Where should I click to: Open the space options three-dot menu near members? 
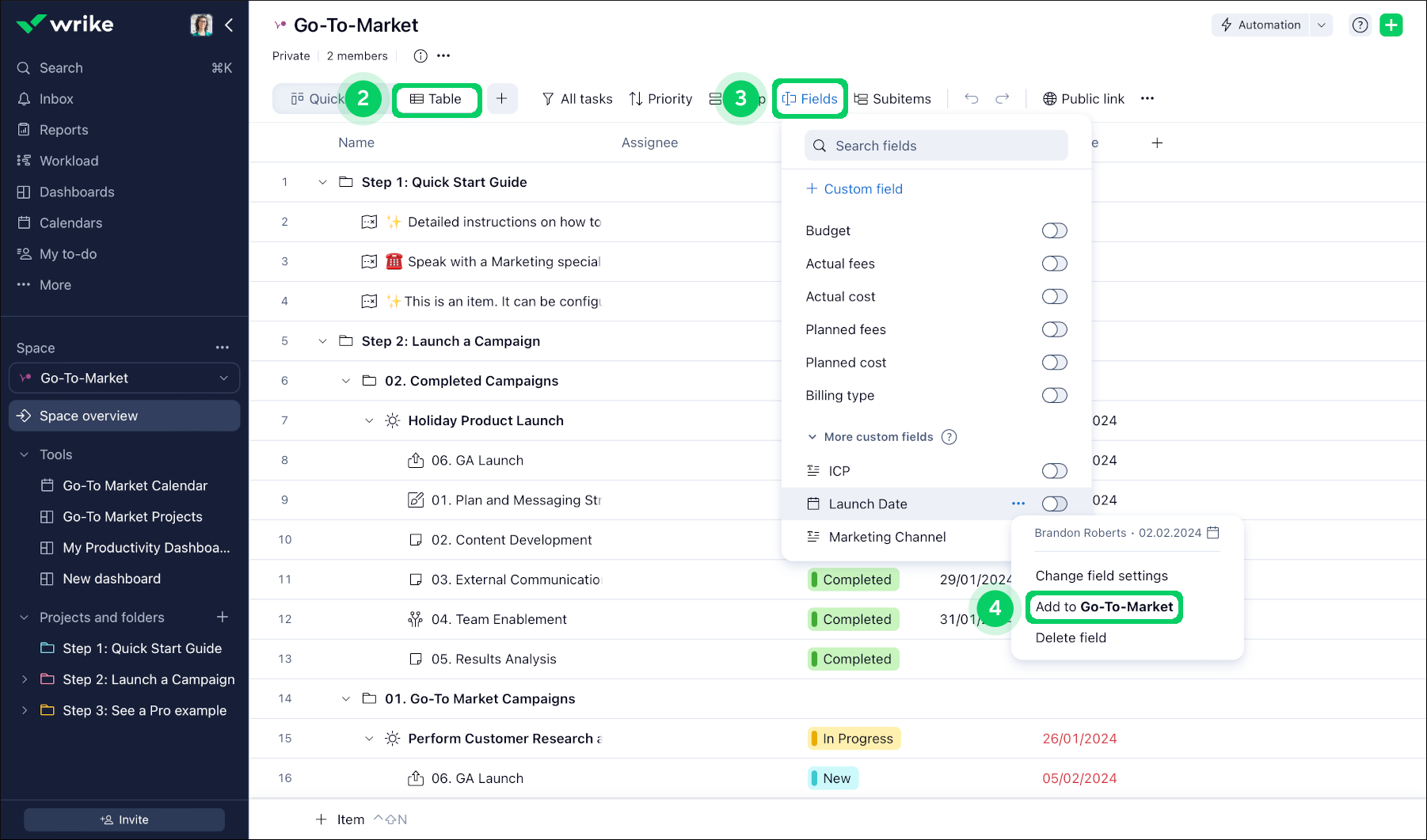coord(443,55)
